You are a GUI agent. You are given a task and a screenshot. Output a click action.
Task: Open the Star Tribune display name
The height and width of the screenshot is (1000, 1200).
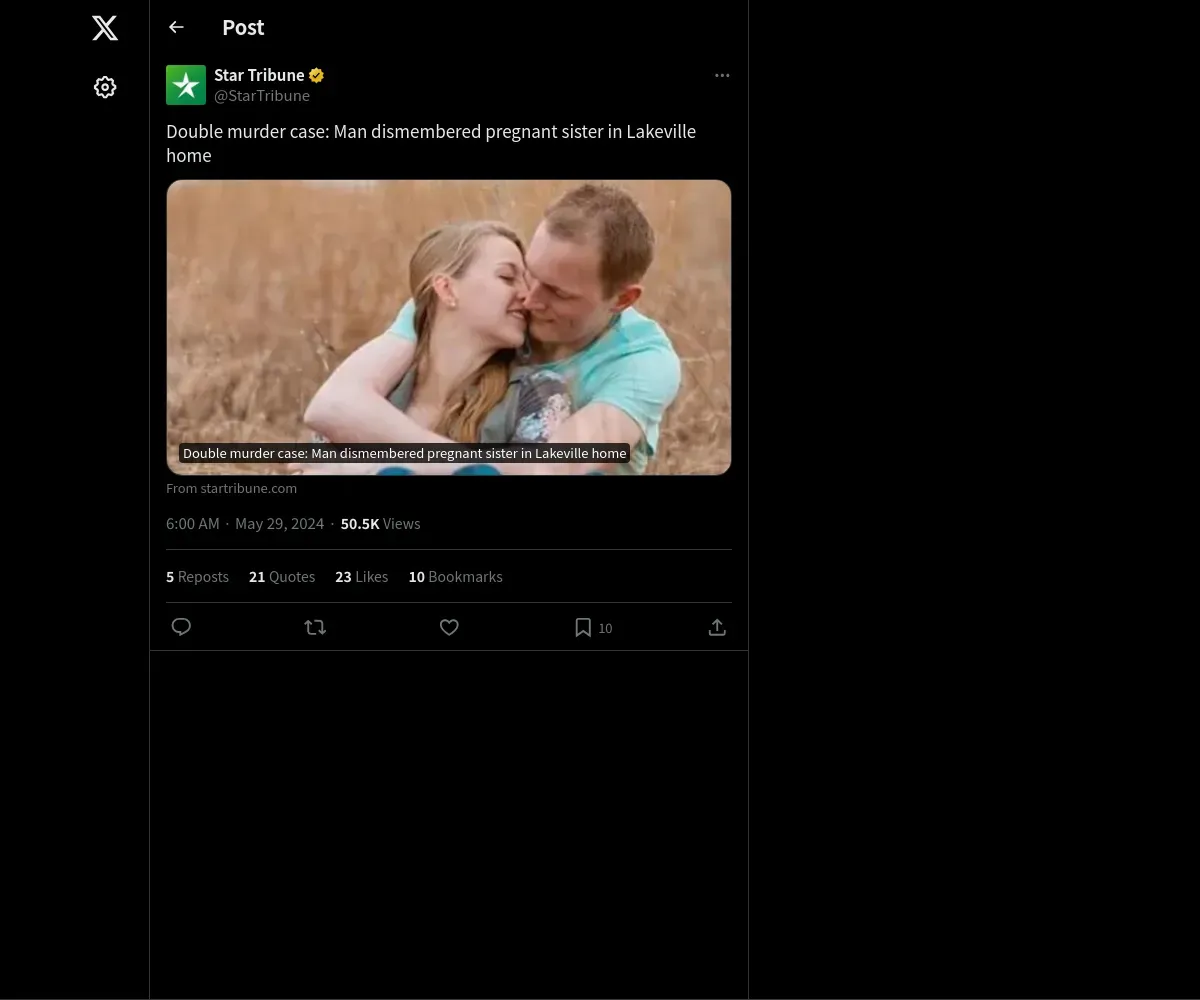coord(259,75)
